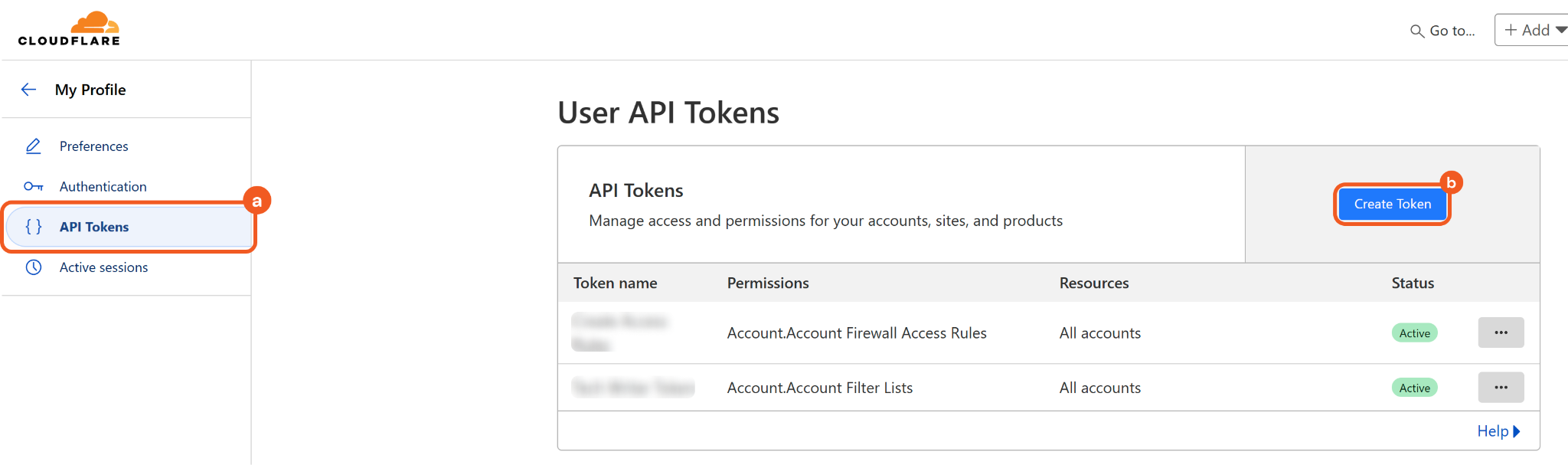Screen dimensions: 1568x465
Task: Click the API Tokens curly braces icon
Action: (33, 227)
